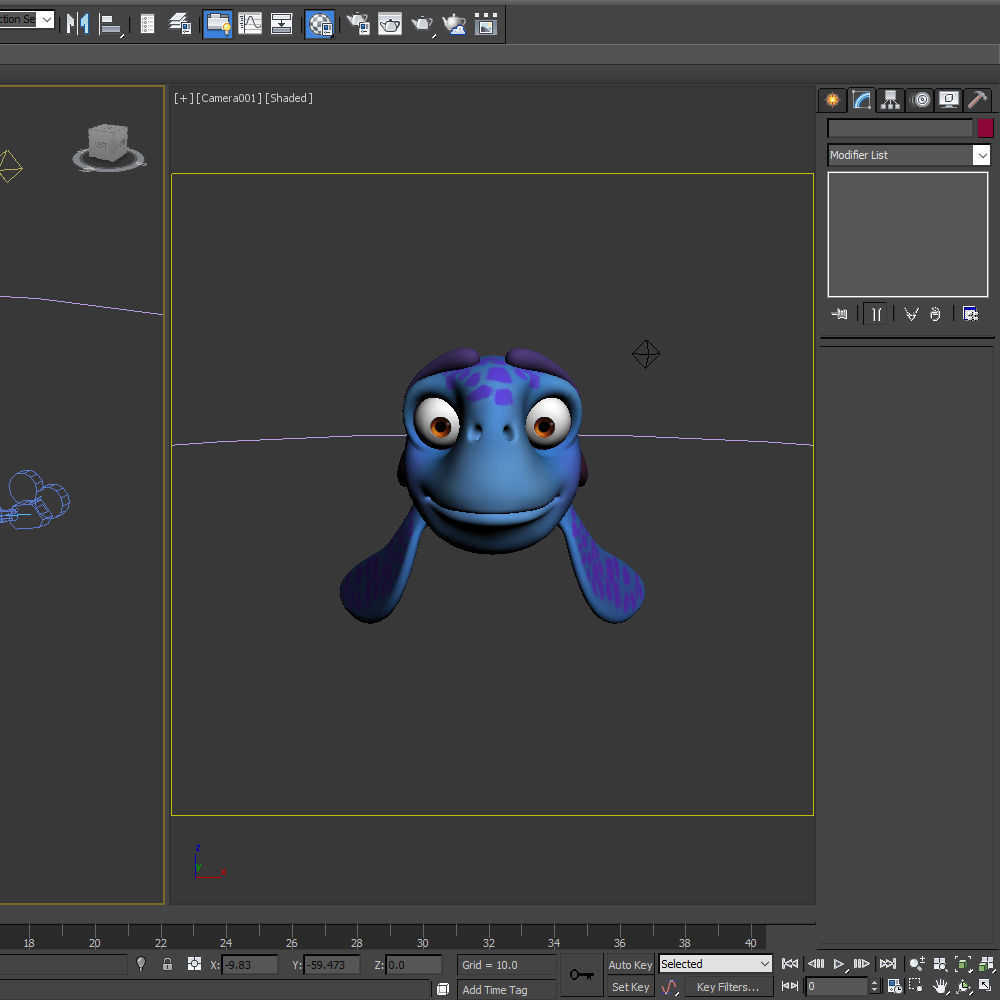Open the object color swatch
Screen dimensions: 1000x1000
coord(985,128)
